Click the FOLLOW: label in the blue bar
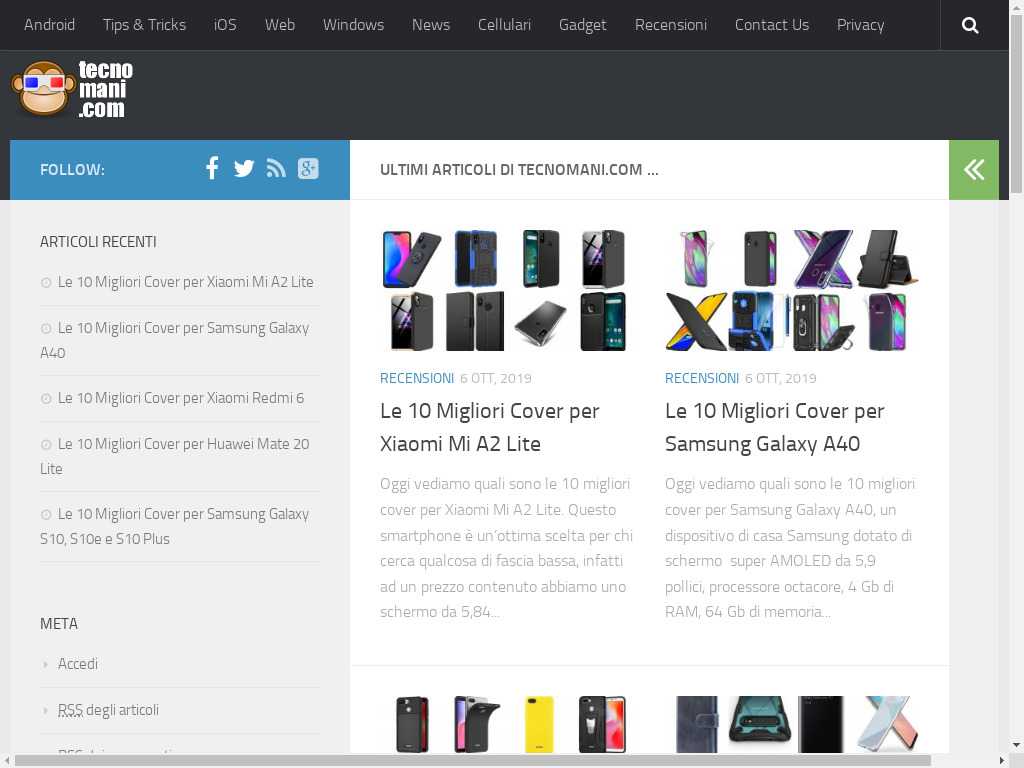Screen dimensions: 1024x768 pos(72,170)
